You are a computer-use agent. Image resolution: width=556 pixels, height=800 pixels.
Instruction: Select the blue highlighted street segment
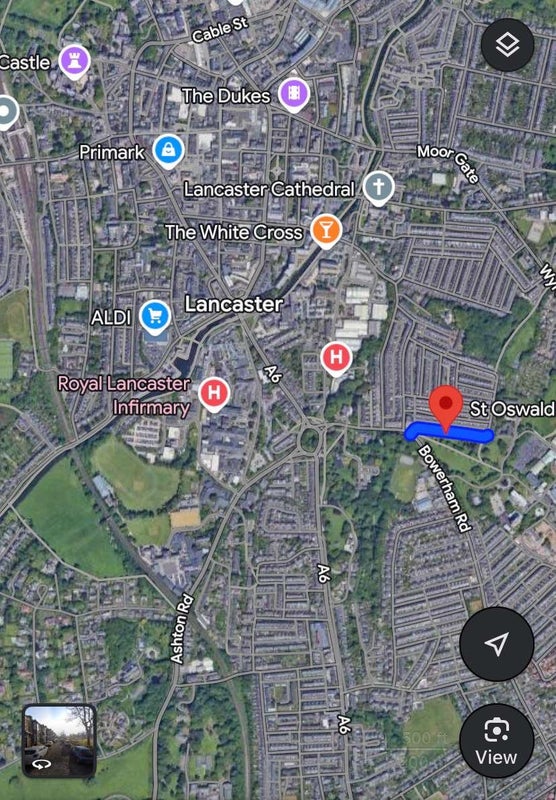pos(449,432)
